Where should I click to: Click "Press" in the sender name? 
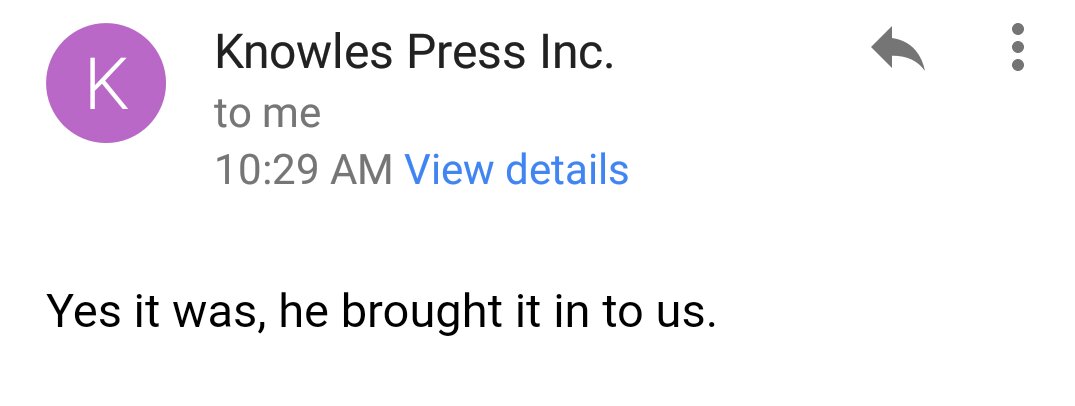(x=467, y=52)
